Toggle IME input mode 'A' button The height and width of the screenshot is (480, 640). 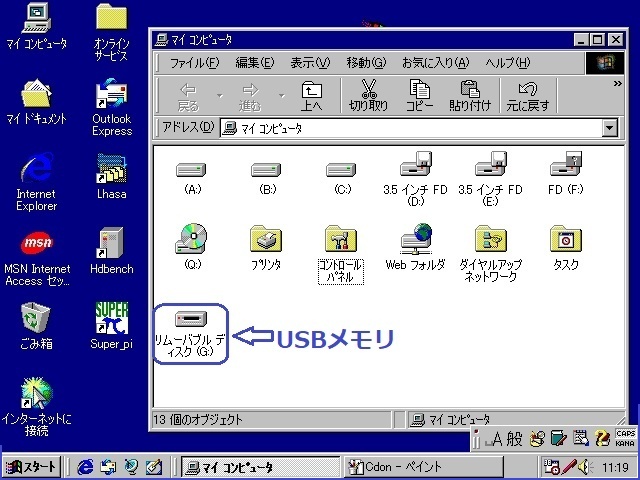pyautogui.click(x=494, y=439)
